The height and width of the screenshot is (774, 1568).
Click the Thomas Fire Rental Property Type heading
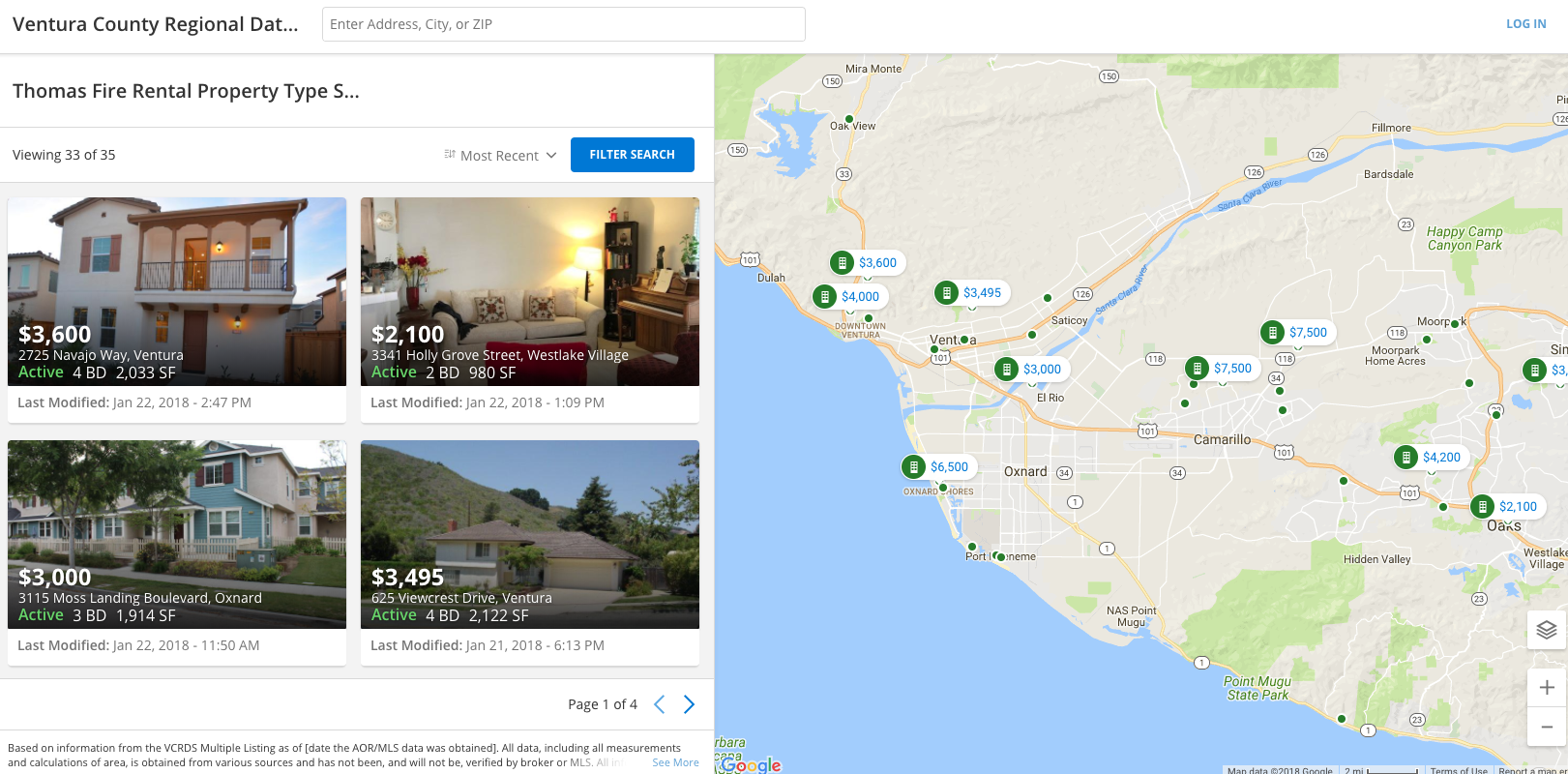coord(186,91)
